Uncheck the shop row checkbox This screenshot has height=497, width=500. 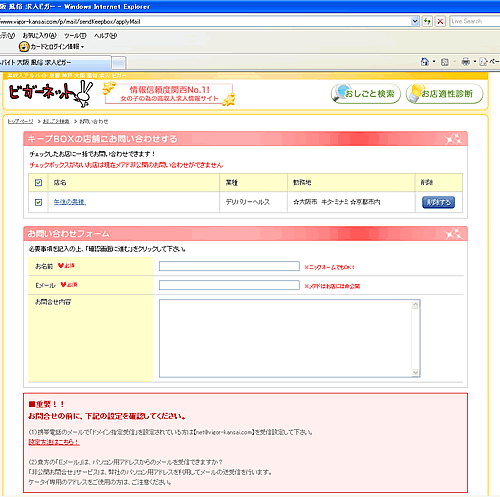[x=38, y=202]
